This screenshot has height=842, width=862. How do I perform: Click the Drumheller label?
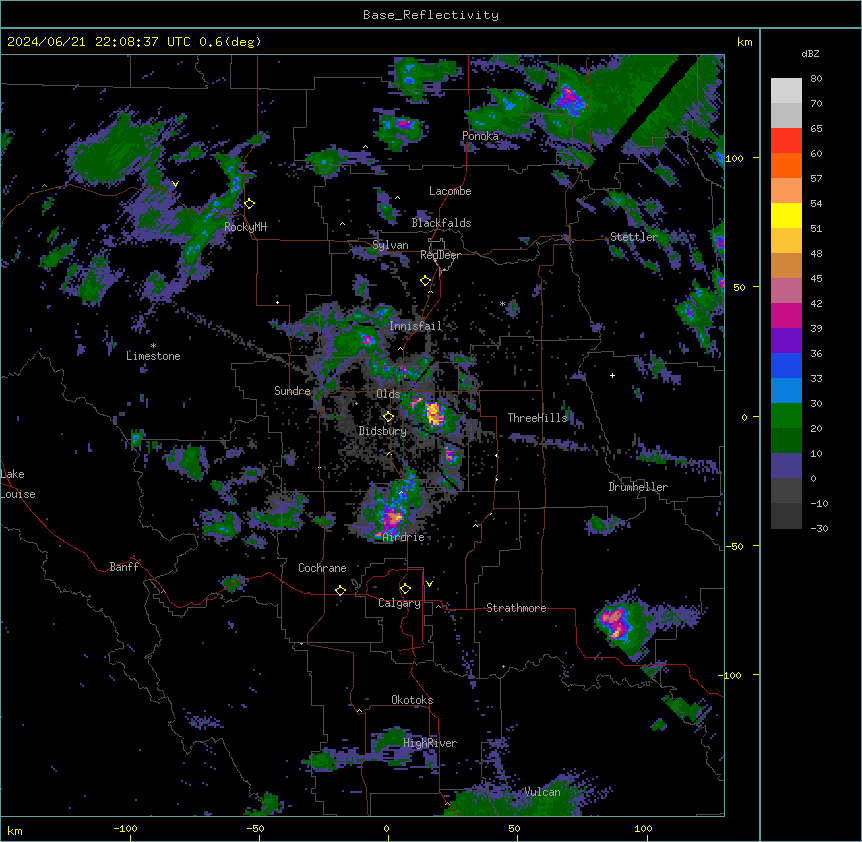tap(638, 487)
